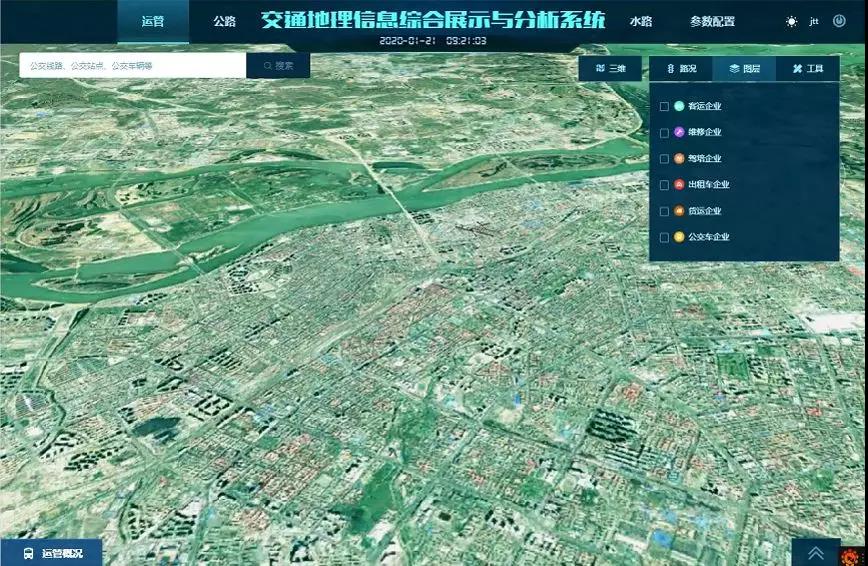Toggle the 三维 3D view button
The image size is (868, 566).
[x=610, y=69]
